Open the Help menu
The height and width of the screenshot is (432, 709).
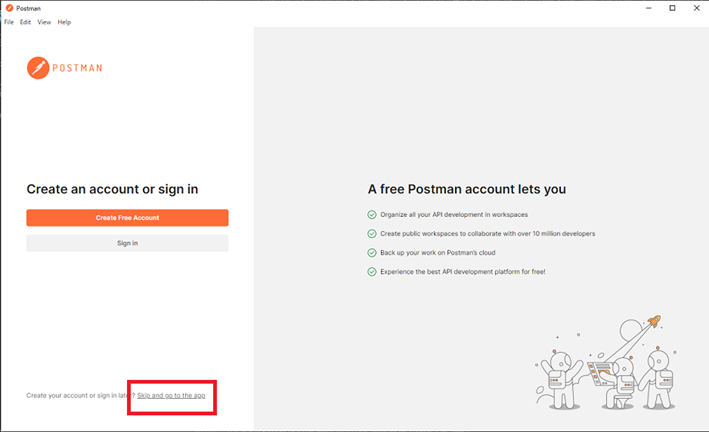coord(64,22)
